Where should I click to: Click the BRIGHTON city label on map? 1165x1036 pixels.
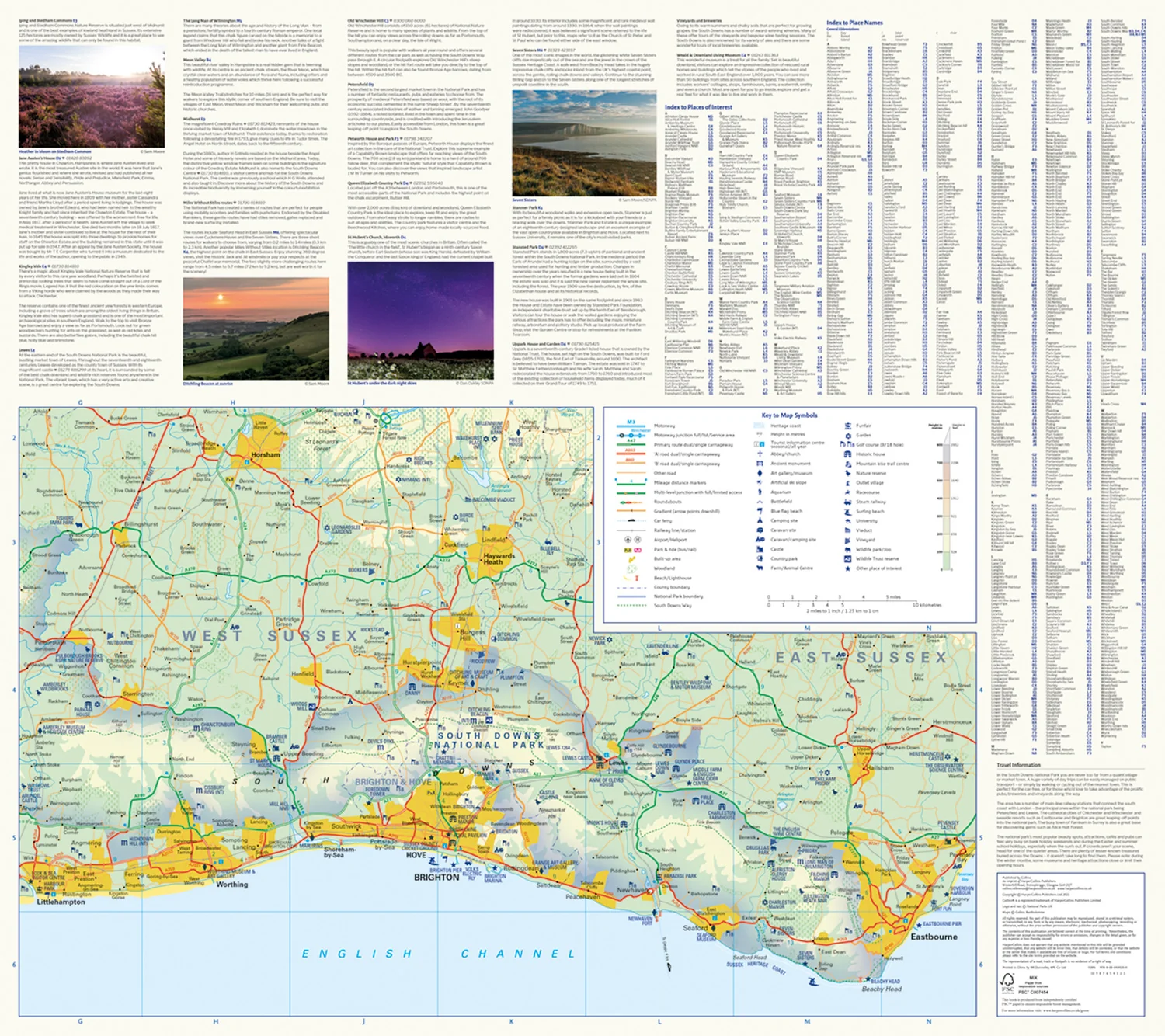pyautogui.click(x=436, y=878)
